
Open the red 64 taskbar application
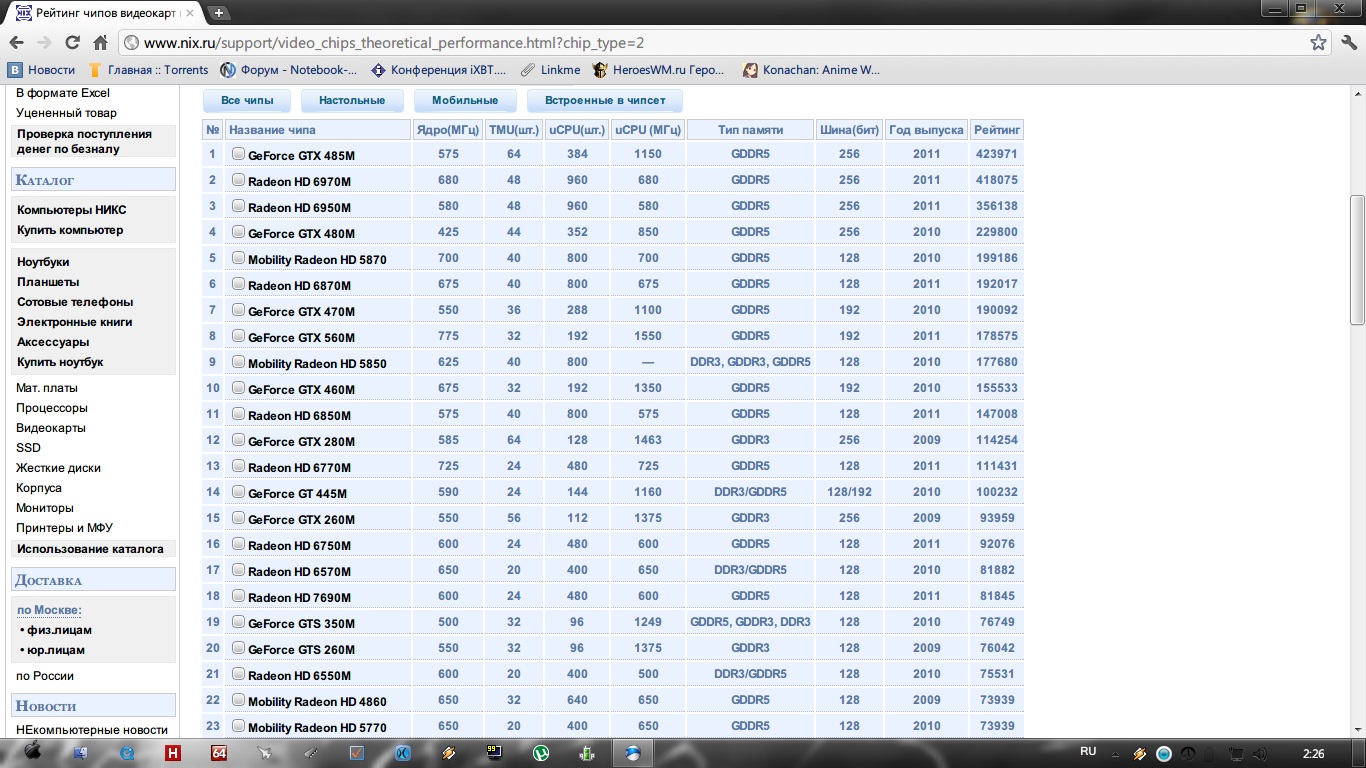tap(219, 753)
